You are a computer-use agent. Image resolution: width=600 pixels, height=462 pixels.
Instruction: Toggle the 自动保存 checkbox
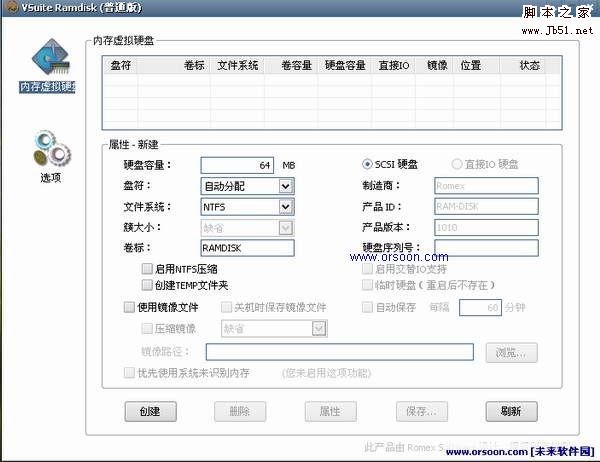tap(367, 307)
